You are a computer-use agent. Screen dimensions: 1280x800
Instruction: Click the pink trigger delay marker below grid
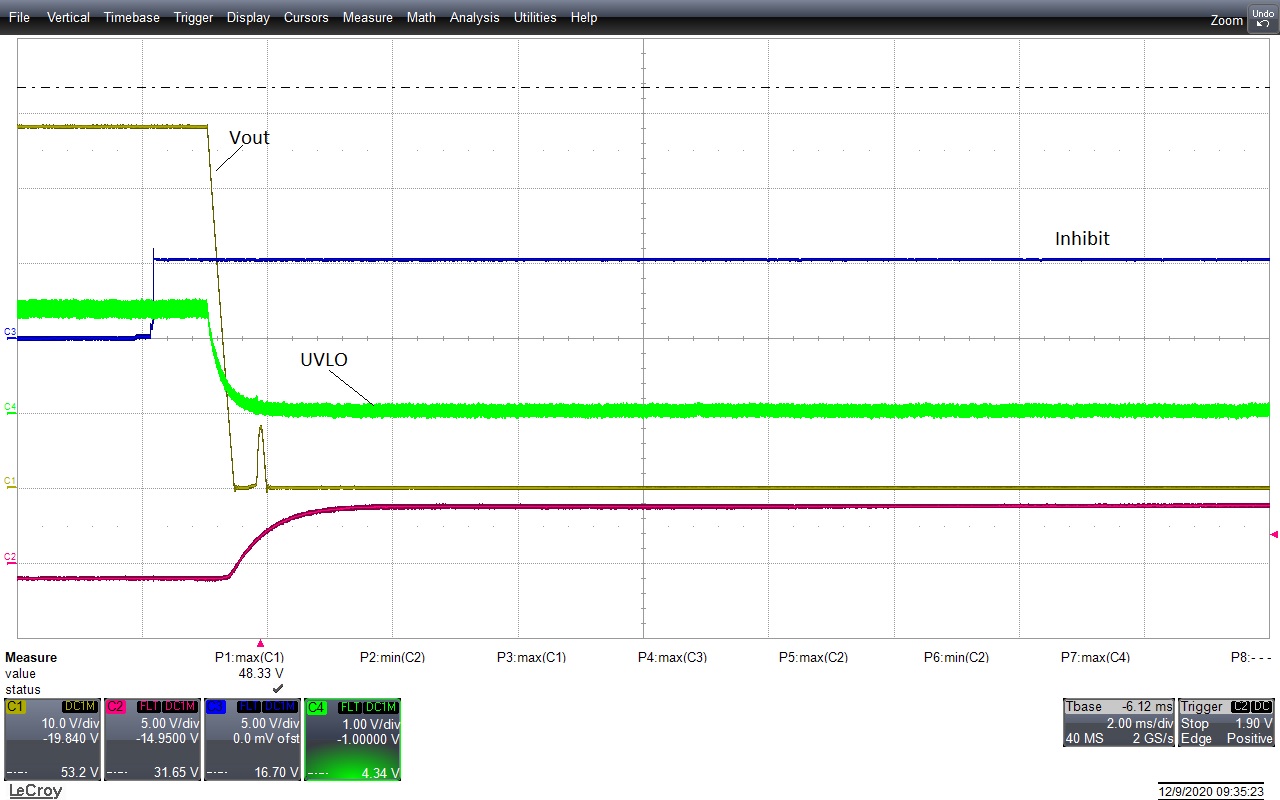tap(261, 643)
